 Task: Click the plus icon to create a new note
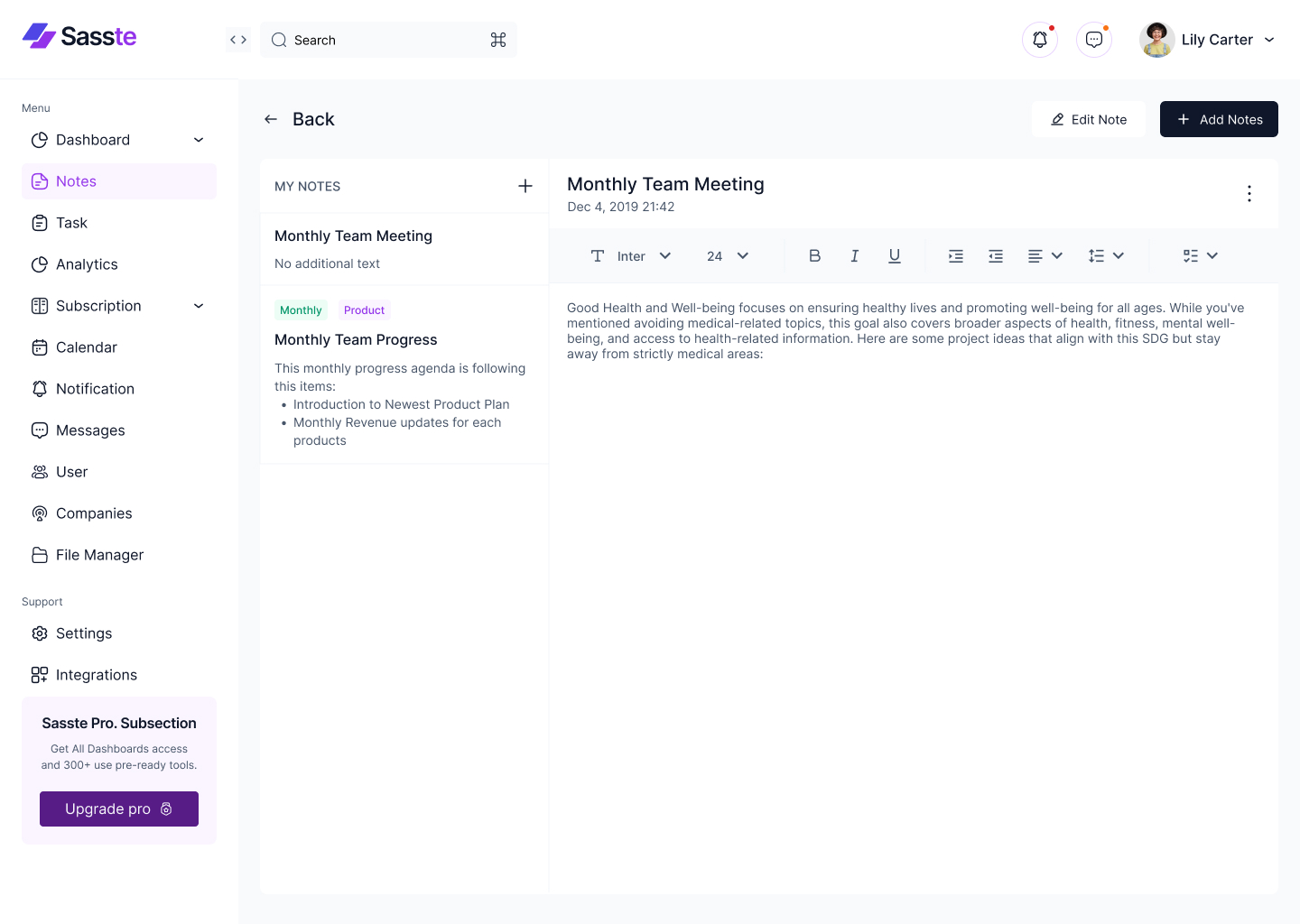525,186
